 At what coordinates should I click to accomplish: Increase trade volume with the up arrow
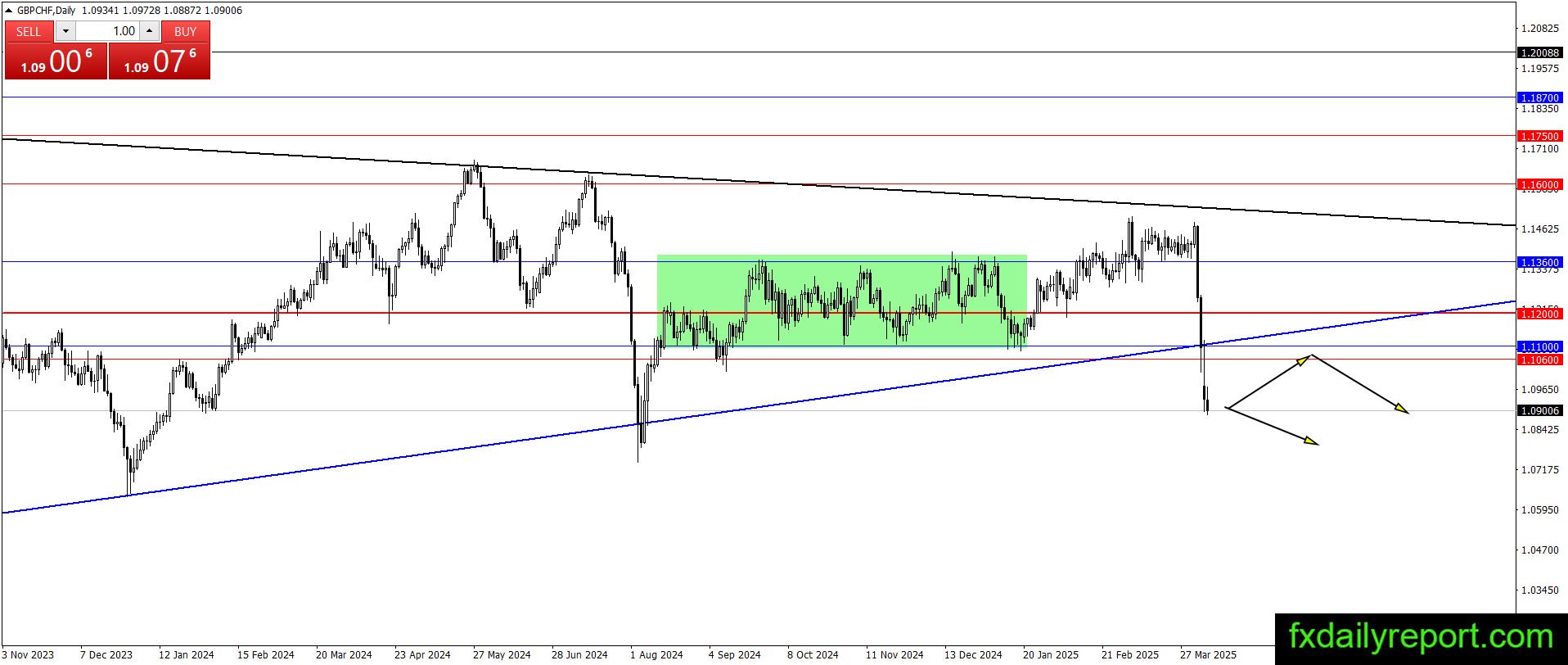point(149,31)
